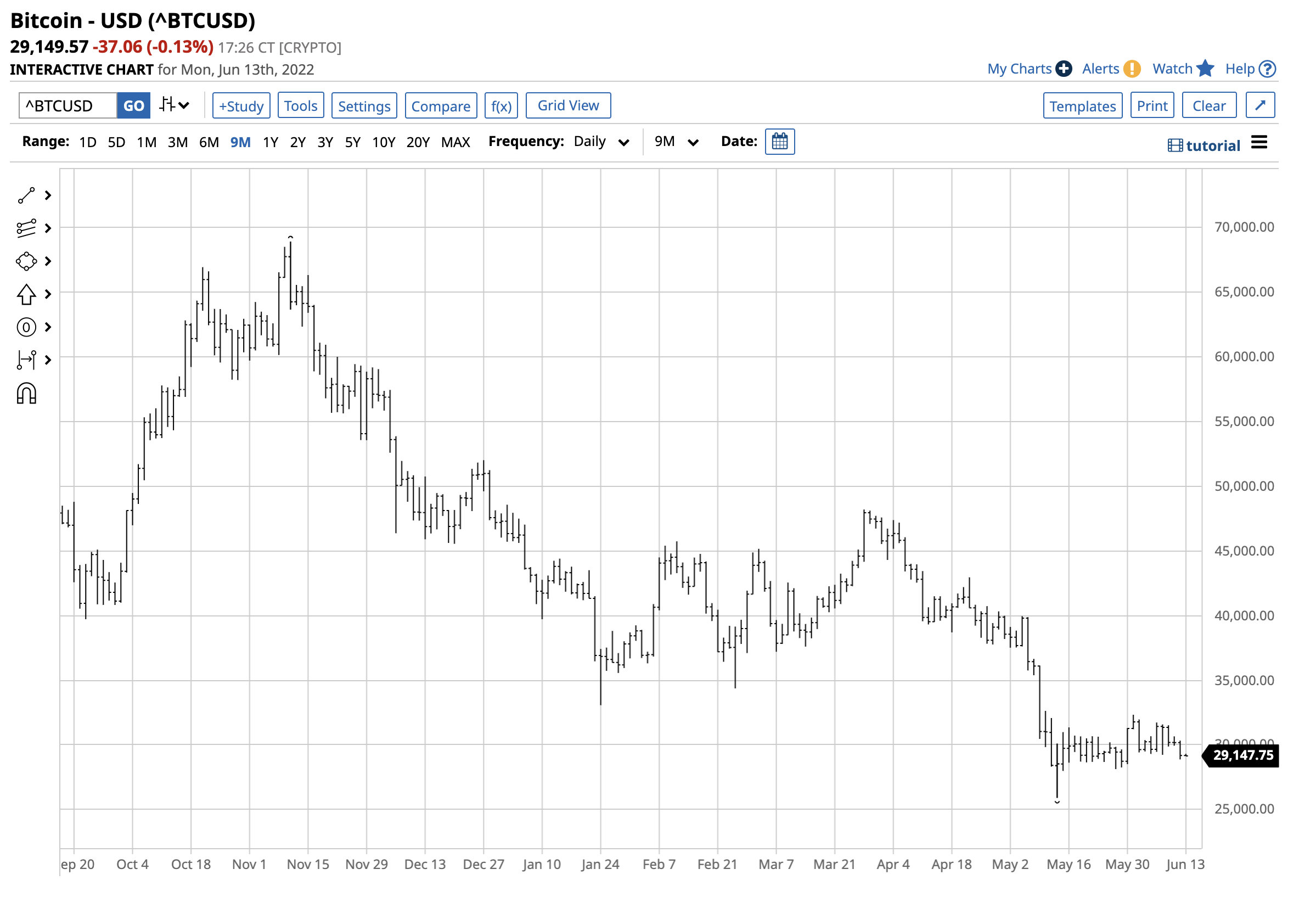This screenshot has height=897, width=1316.
Task: Select the circled-zero annotation tool
Action: 26,328
